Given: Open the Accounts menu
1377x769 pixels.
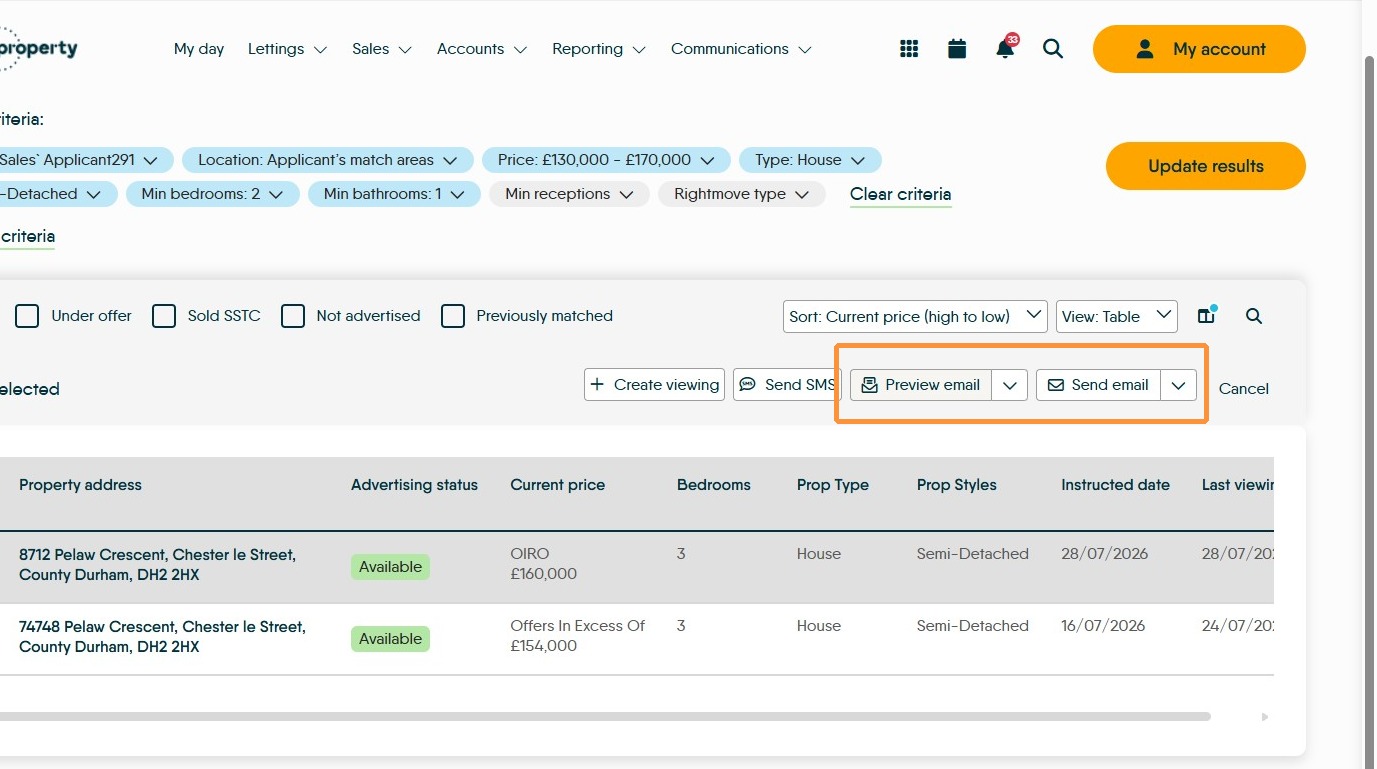Looking at the screenshot, I should (482, 49).
